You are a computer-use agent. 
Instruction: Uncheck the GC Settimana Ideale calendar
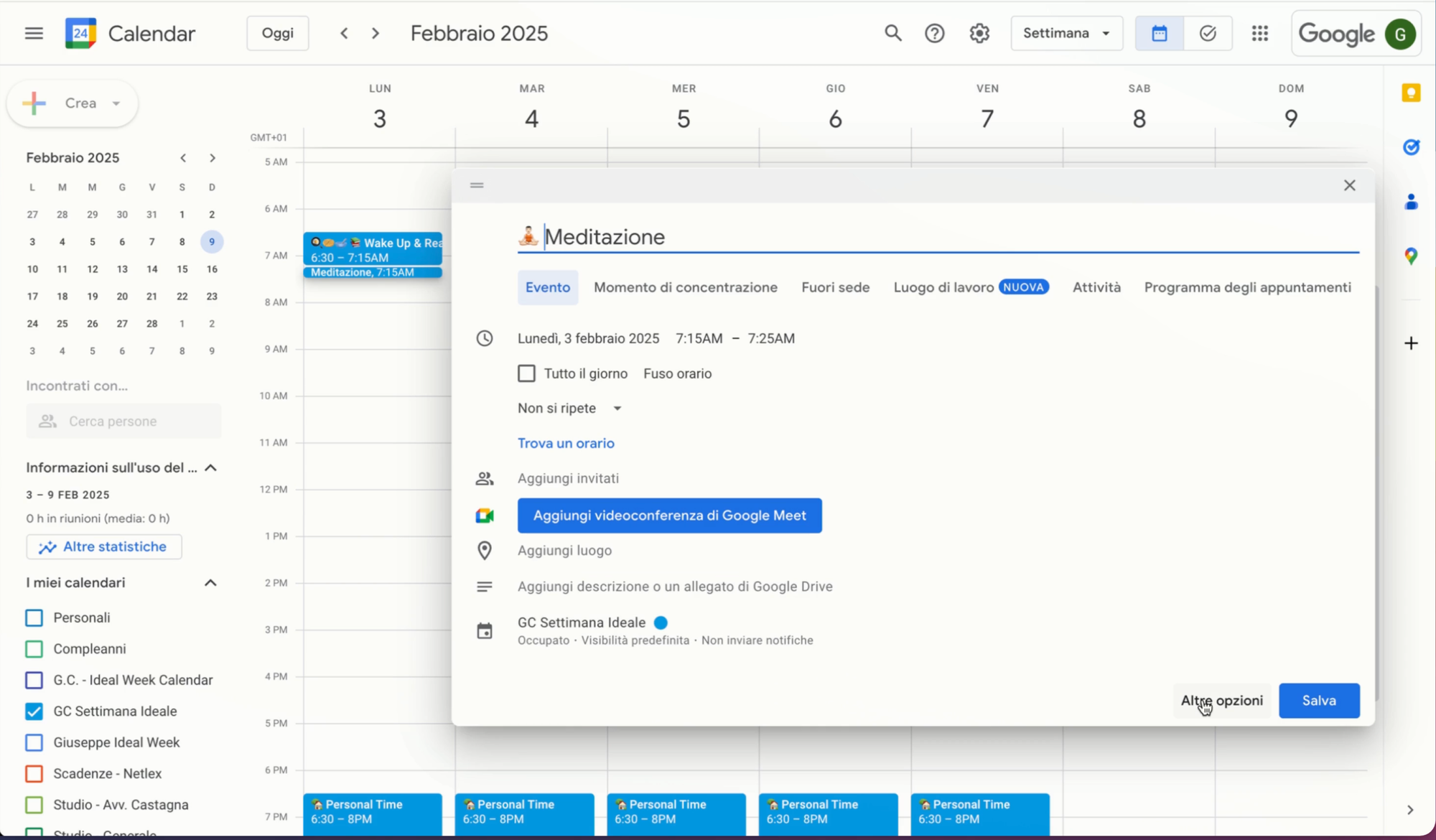point(34,711)
